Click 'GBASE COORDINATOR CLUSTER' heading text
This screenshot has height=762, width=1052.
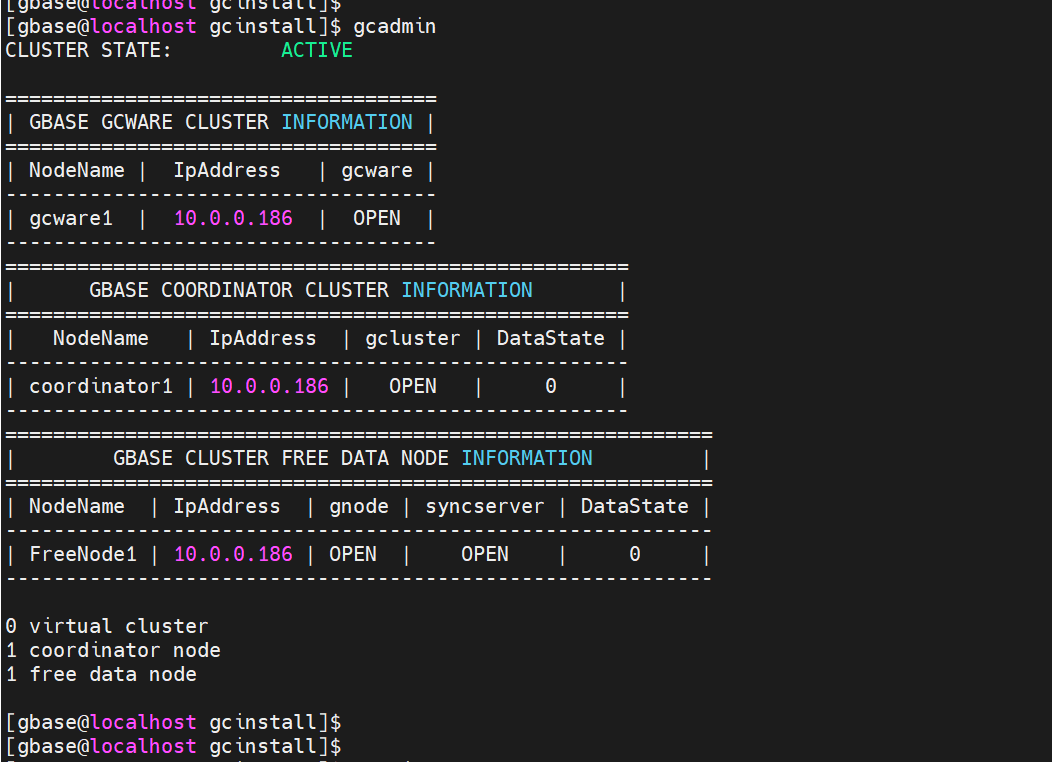[x=239, y=290]
